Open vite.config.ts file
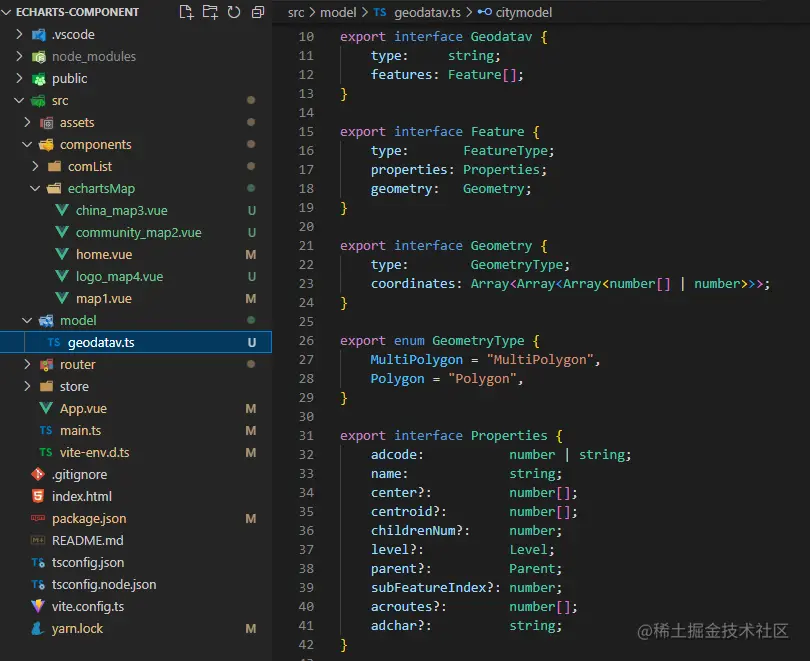 click(88, 606)
